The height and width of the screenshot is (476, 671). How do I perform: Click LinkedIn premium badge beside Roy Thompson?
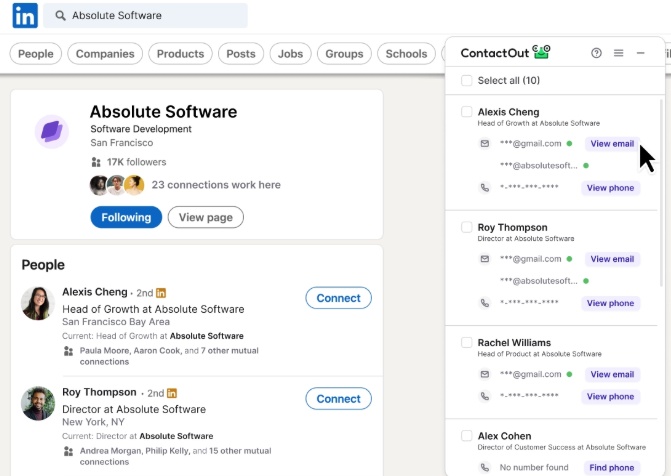point(172,393)
